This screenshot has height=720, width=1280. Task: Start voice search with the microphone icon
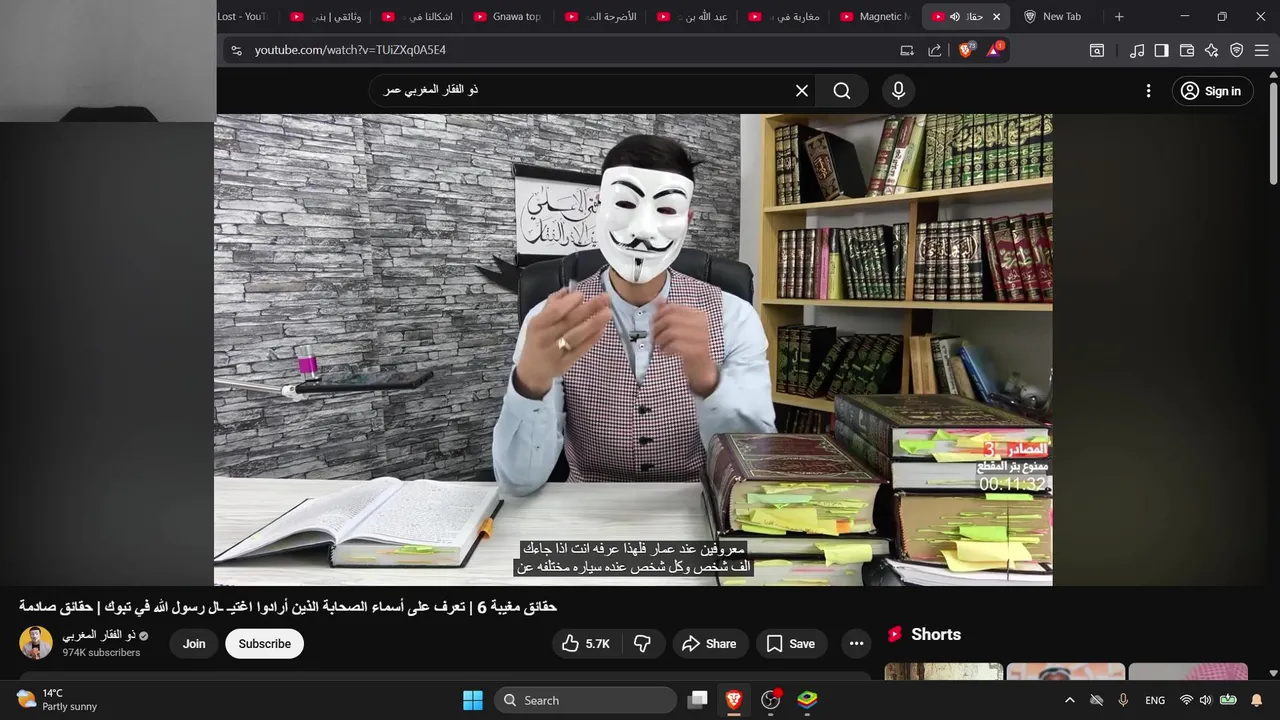coord(898,91)
